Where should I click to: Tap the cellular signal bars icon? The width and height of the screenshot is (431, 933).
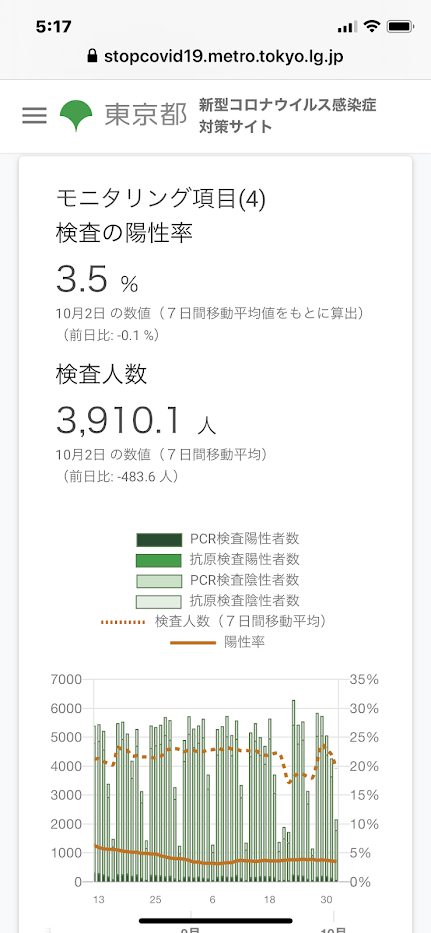pos(346,27)
